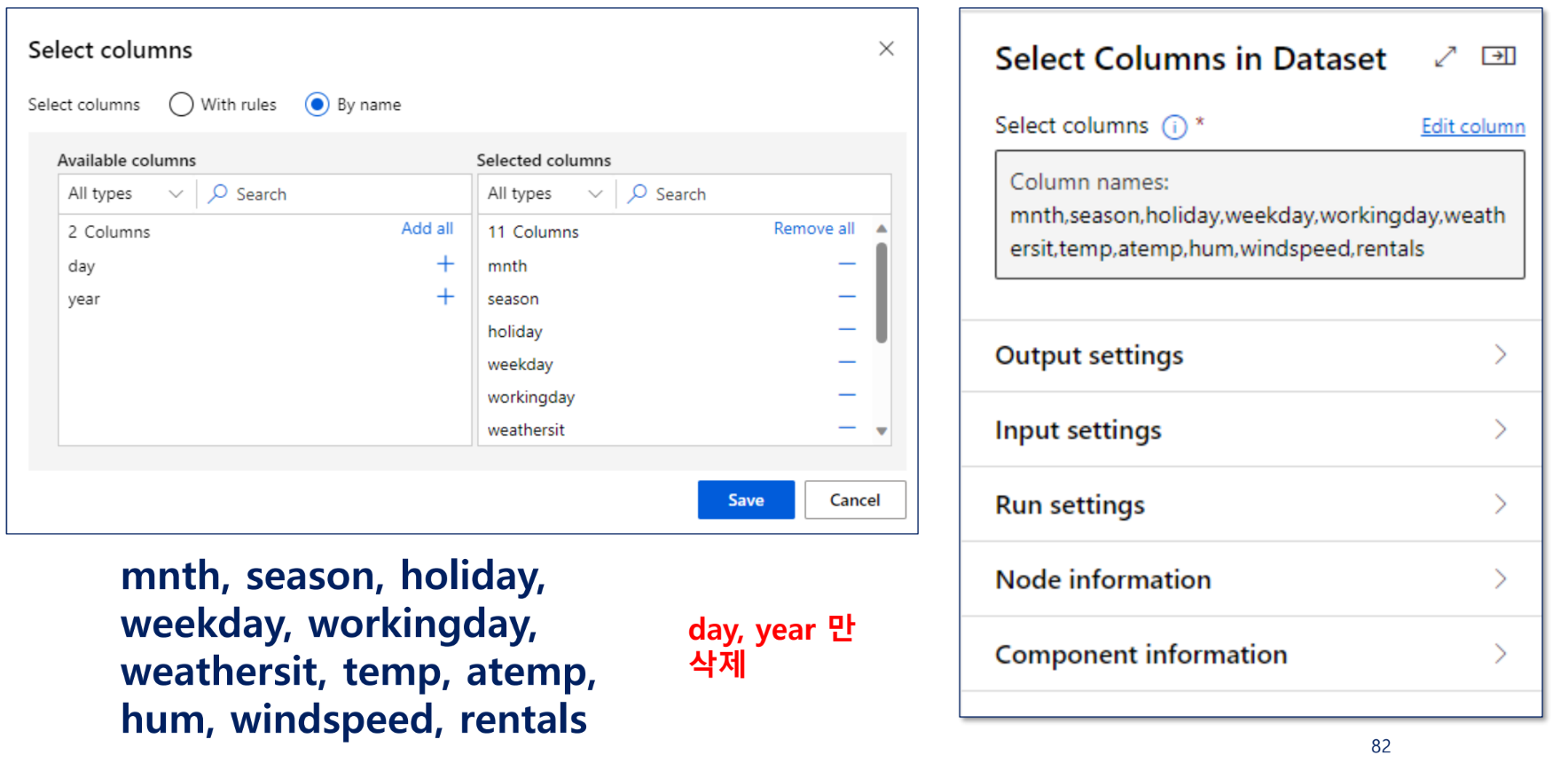The image size is (1568, 763).
Task: Click Remove all selected columns link
Action: click(x=814, y=228)
